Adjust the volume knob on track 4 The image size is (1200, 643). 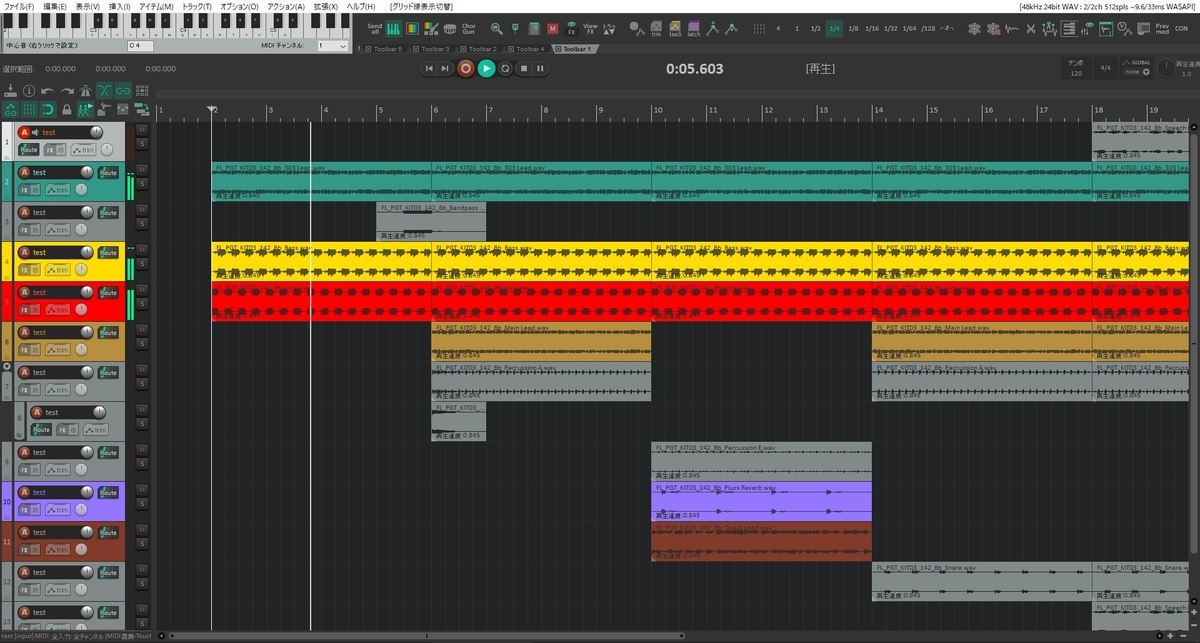tap(87, 252)
